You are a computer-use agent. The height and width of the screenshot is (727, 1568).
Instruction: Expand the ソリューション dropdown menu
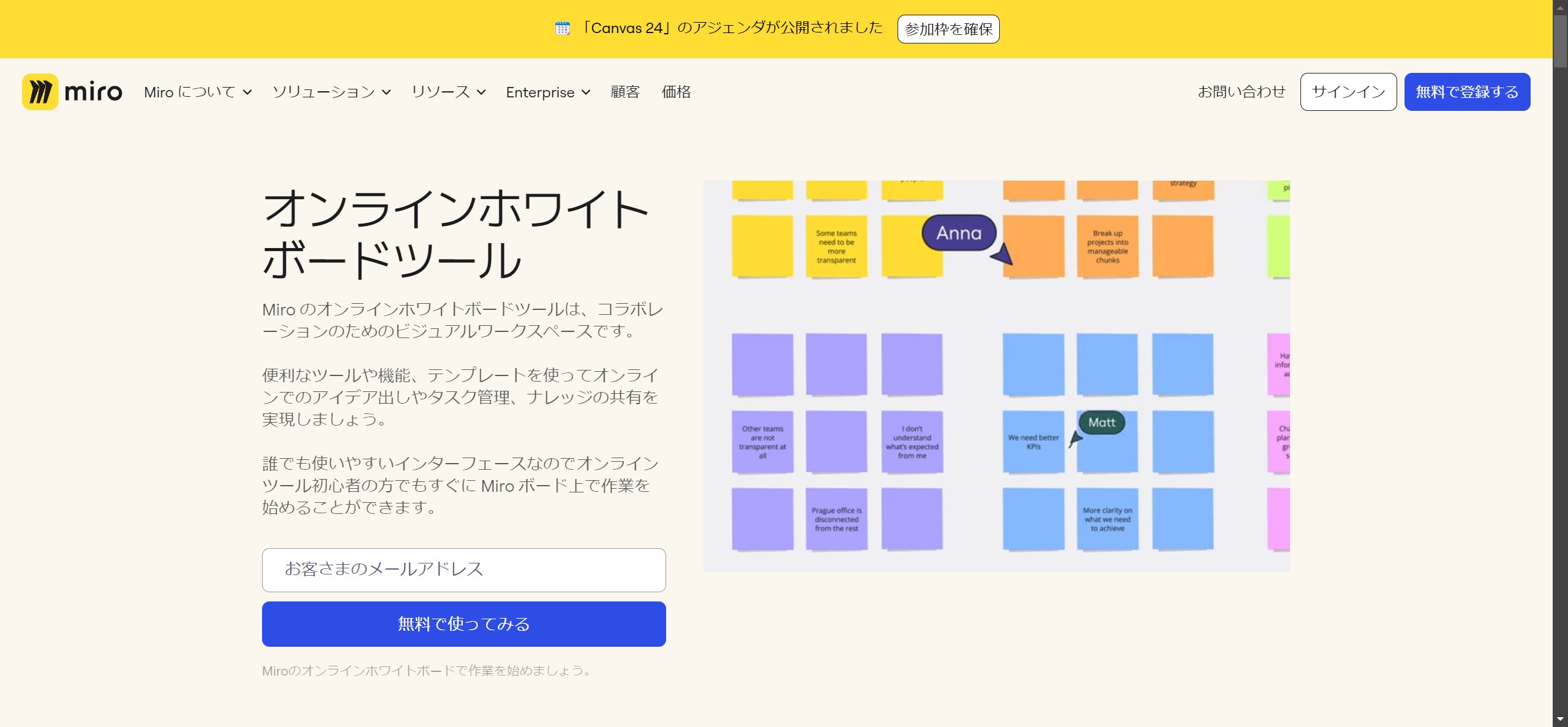click(331, 92)
